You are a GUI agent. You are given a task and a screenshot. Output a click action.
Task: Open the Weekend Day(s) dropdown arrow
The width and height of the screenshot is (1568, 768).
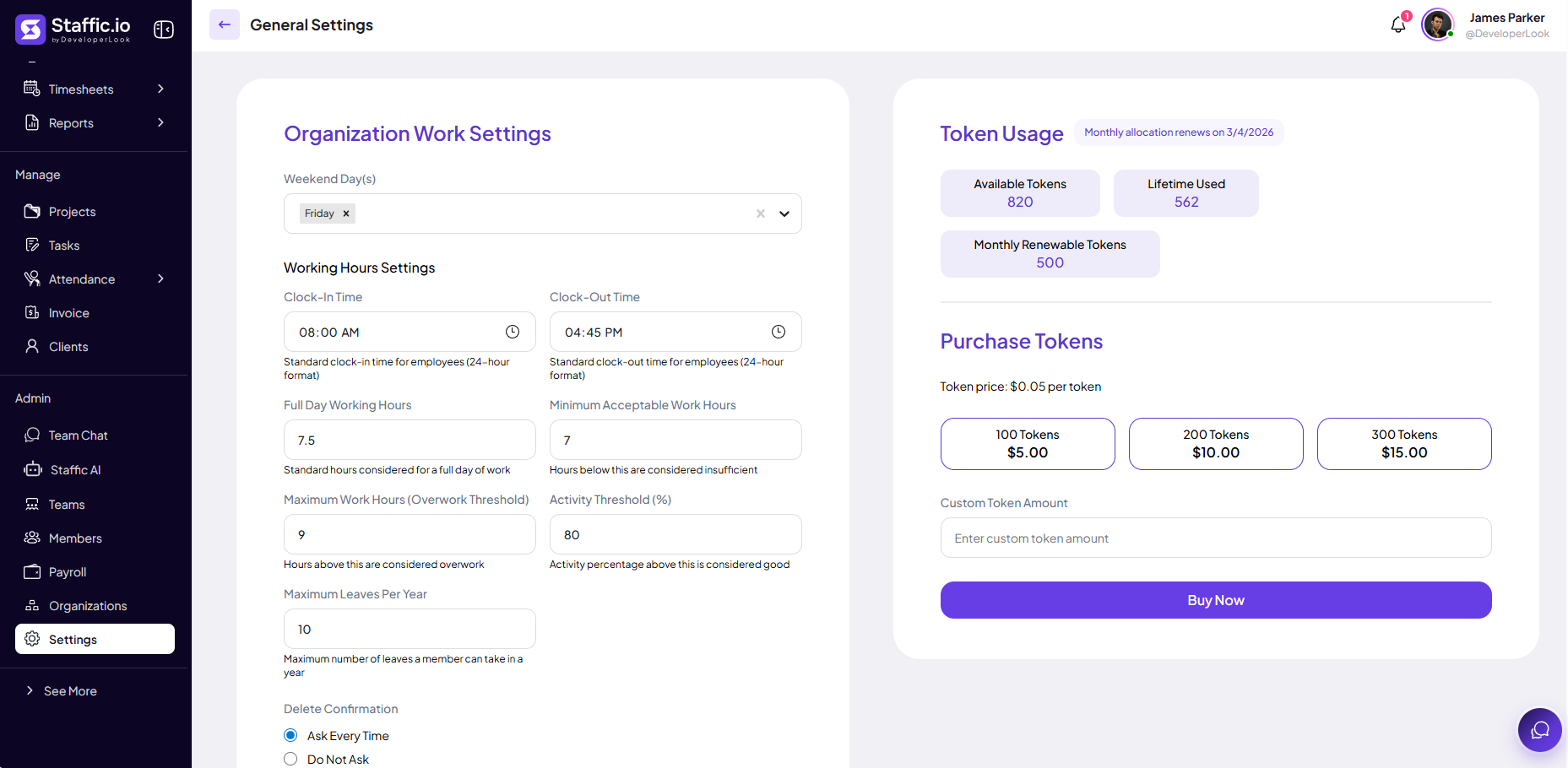pos(784,214)
